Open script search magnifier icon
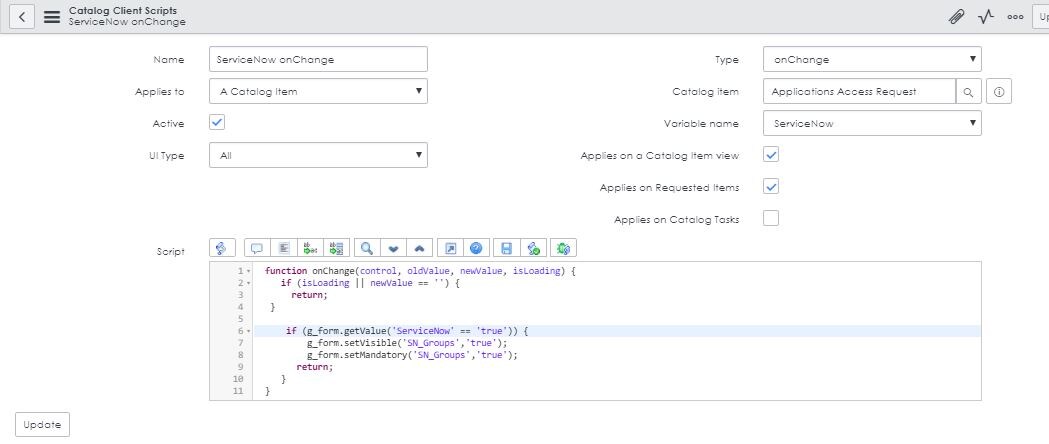This screenshot has height=444, width=1049. click(x=367, y=248)
